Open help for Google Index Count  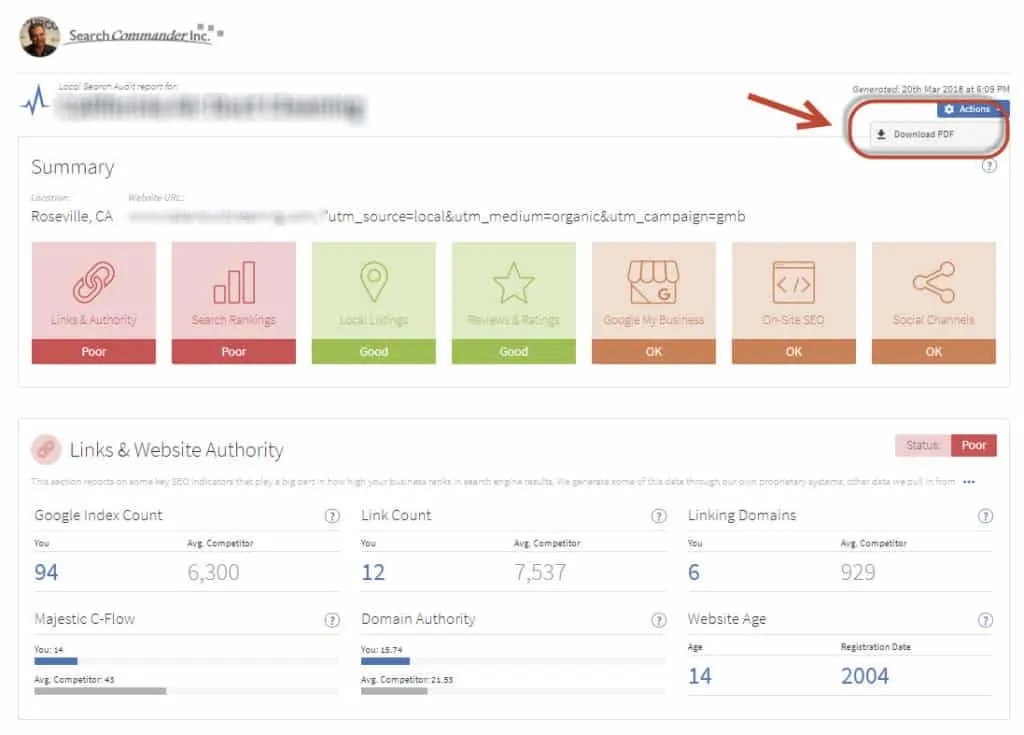coord(332,516)
